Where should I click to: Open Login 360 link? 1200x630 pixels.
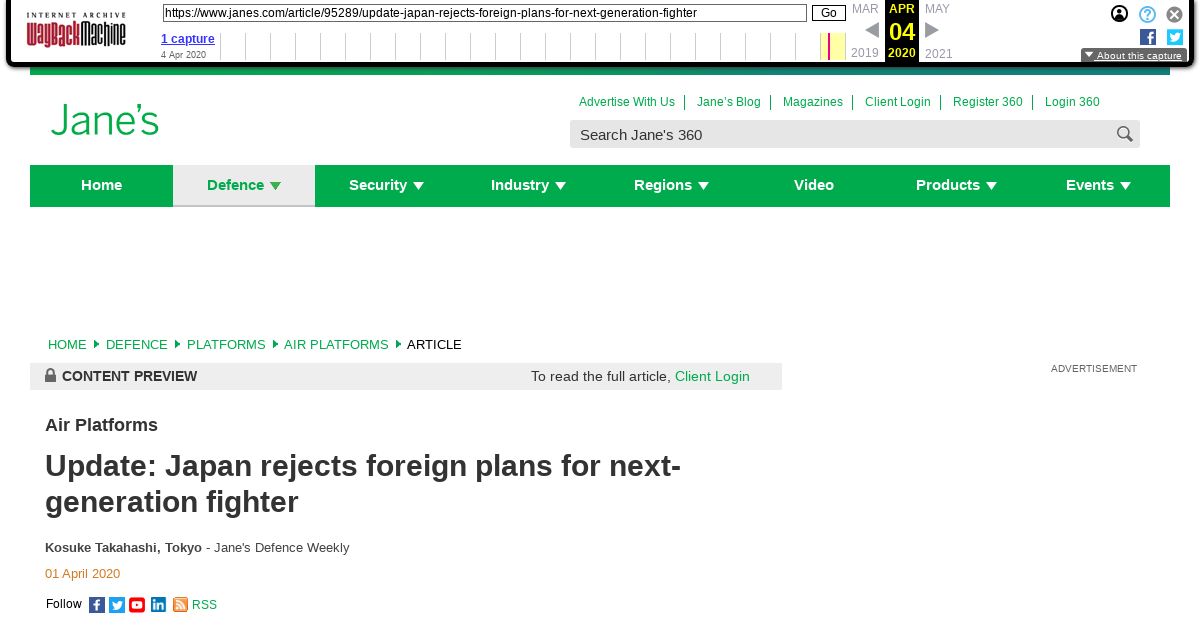(1072, 102)
